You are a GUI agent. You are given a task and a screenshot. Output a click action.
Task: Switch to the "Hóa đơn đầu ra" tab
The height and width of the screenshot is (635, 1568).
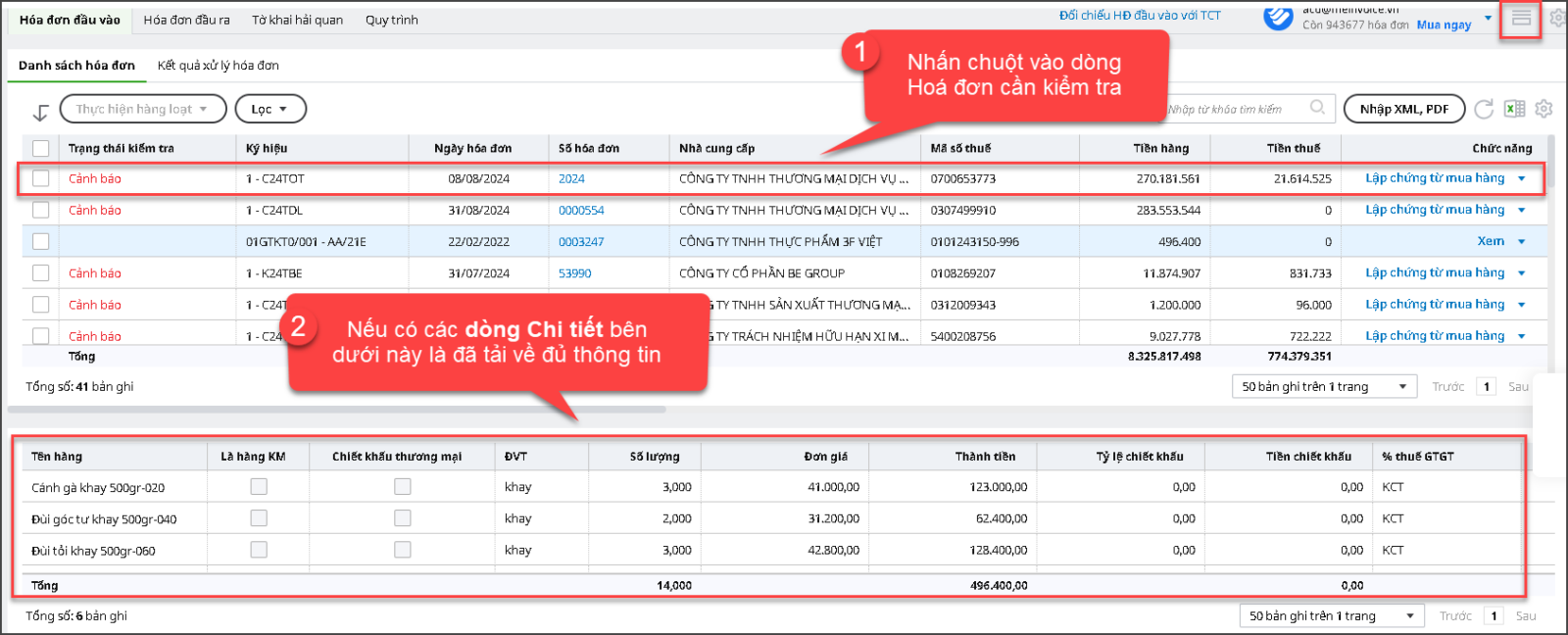tap(186, 20)
